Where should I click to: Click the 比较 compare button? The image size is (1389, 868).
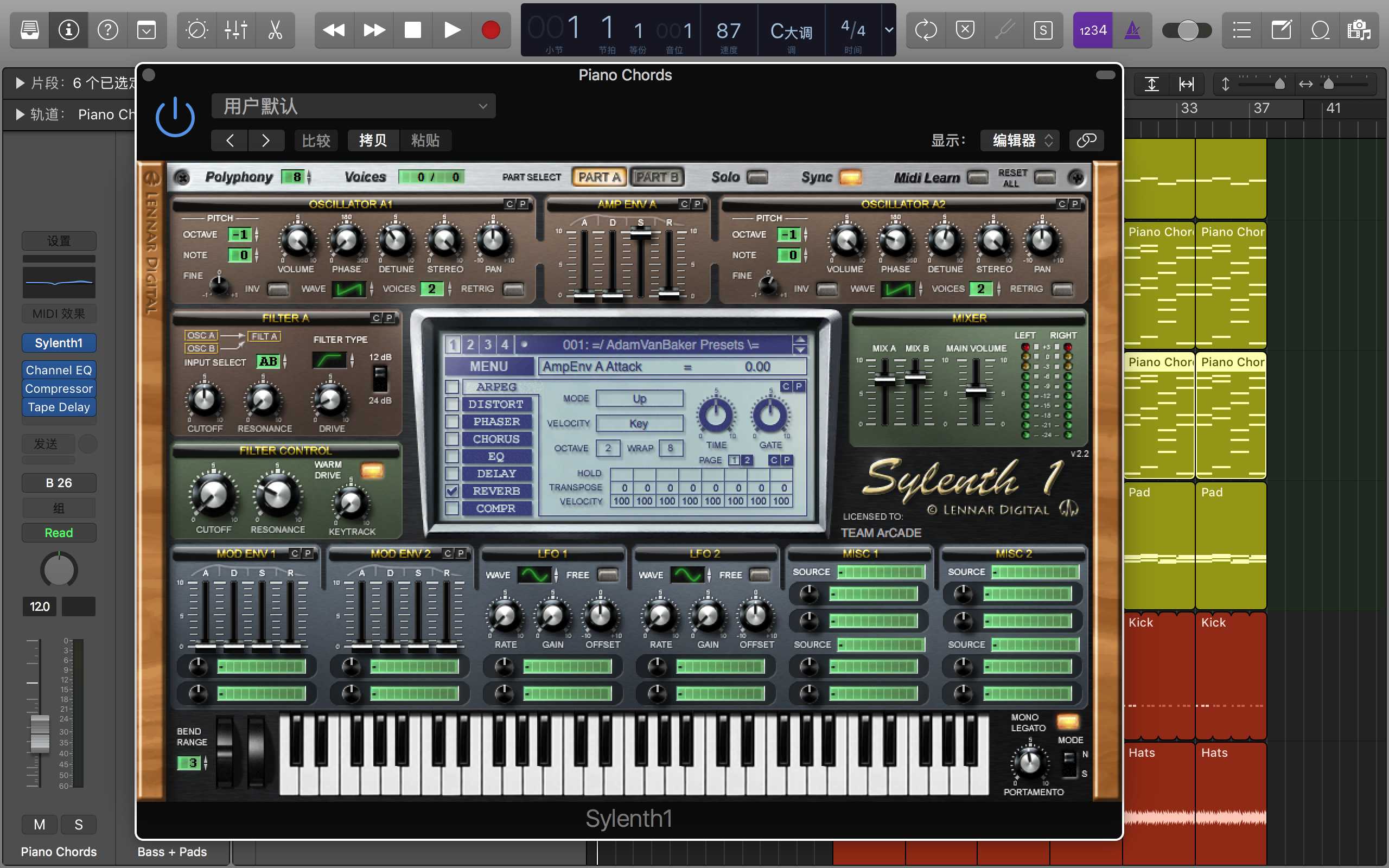click(316, 141)
